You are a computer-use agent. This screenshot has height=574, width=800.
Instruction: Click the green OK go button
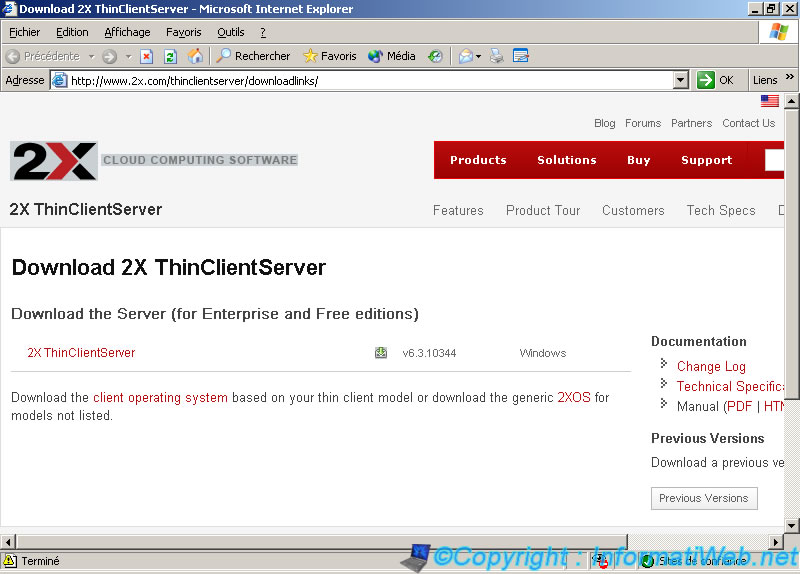pos(715,81)
